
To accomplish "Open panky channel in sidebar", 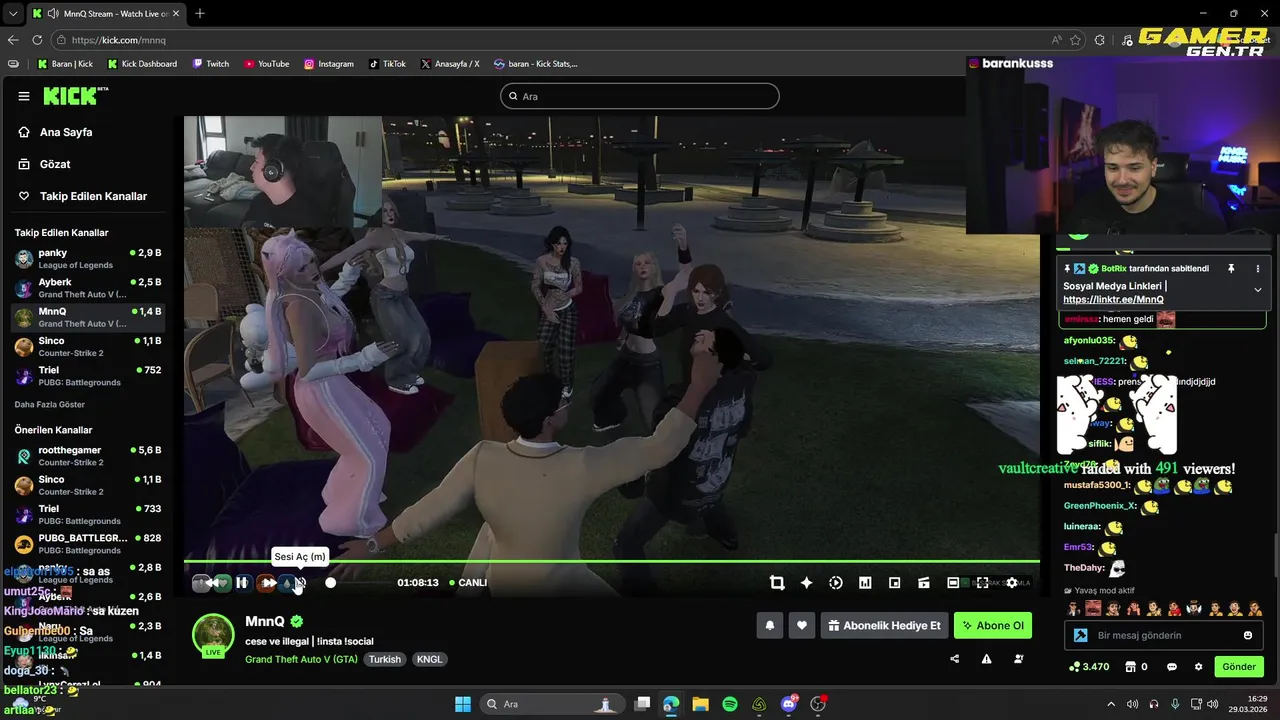I will [88, 259].
